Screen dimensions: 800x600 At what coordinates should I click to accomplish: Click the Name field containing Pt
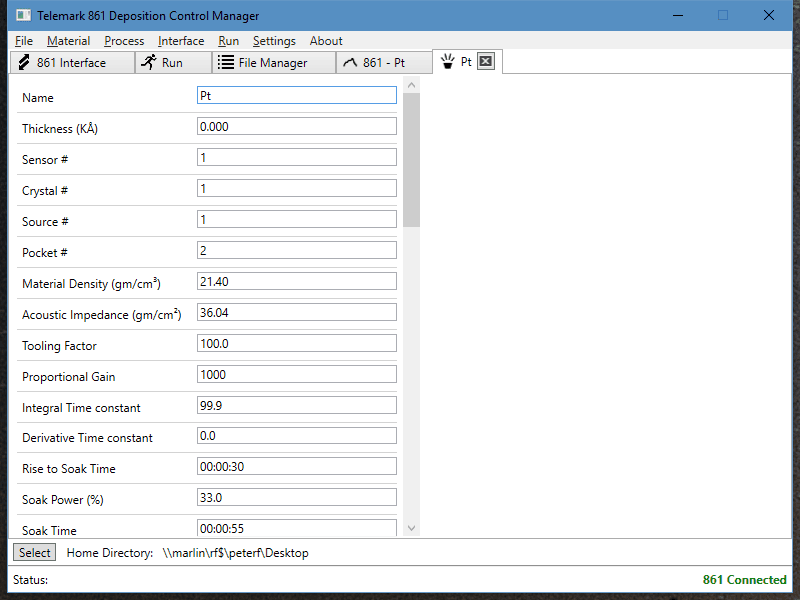coord(297,95)
